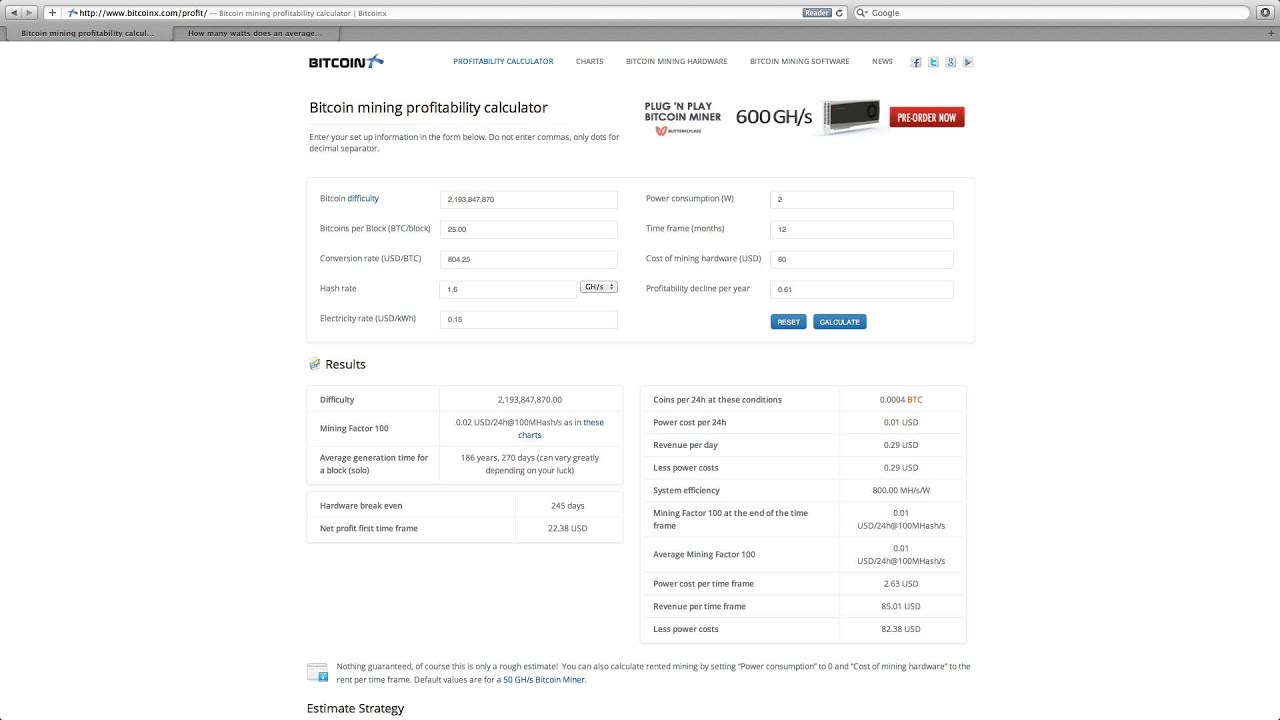This screenshot has height=720, width=1280.
Task: Click the YouTube icon in header
Action: (x=967, y=62)
